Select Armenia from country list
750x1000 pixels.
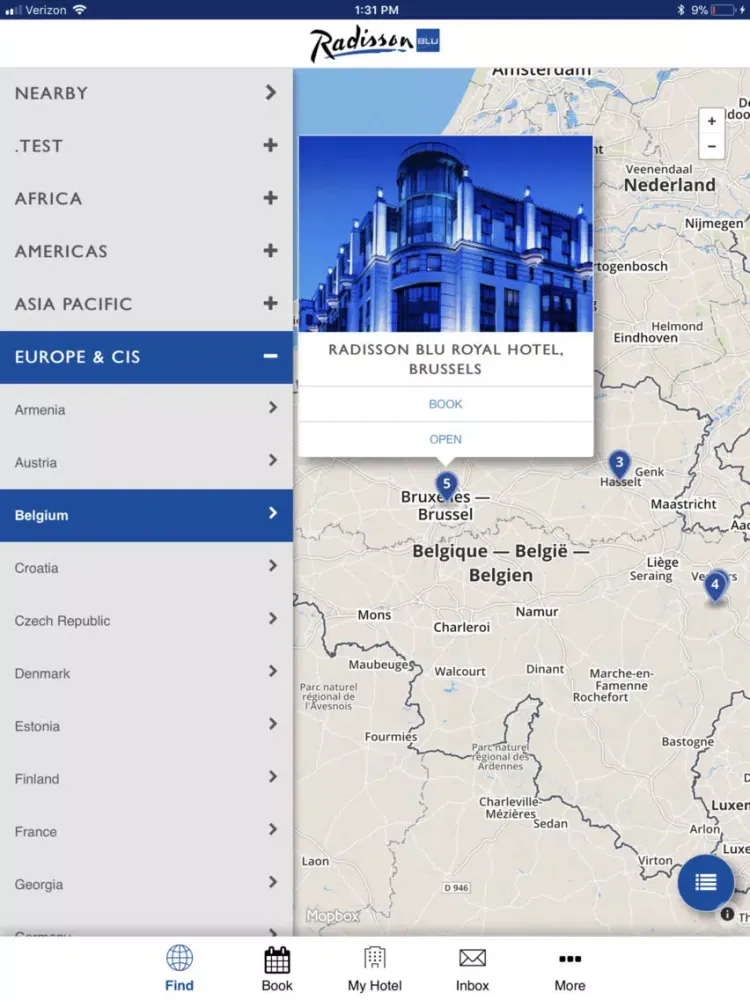coord(146,409)
